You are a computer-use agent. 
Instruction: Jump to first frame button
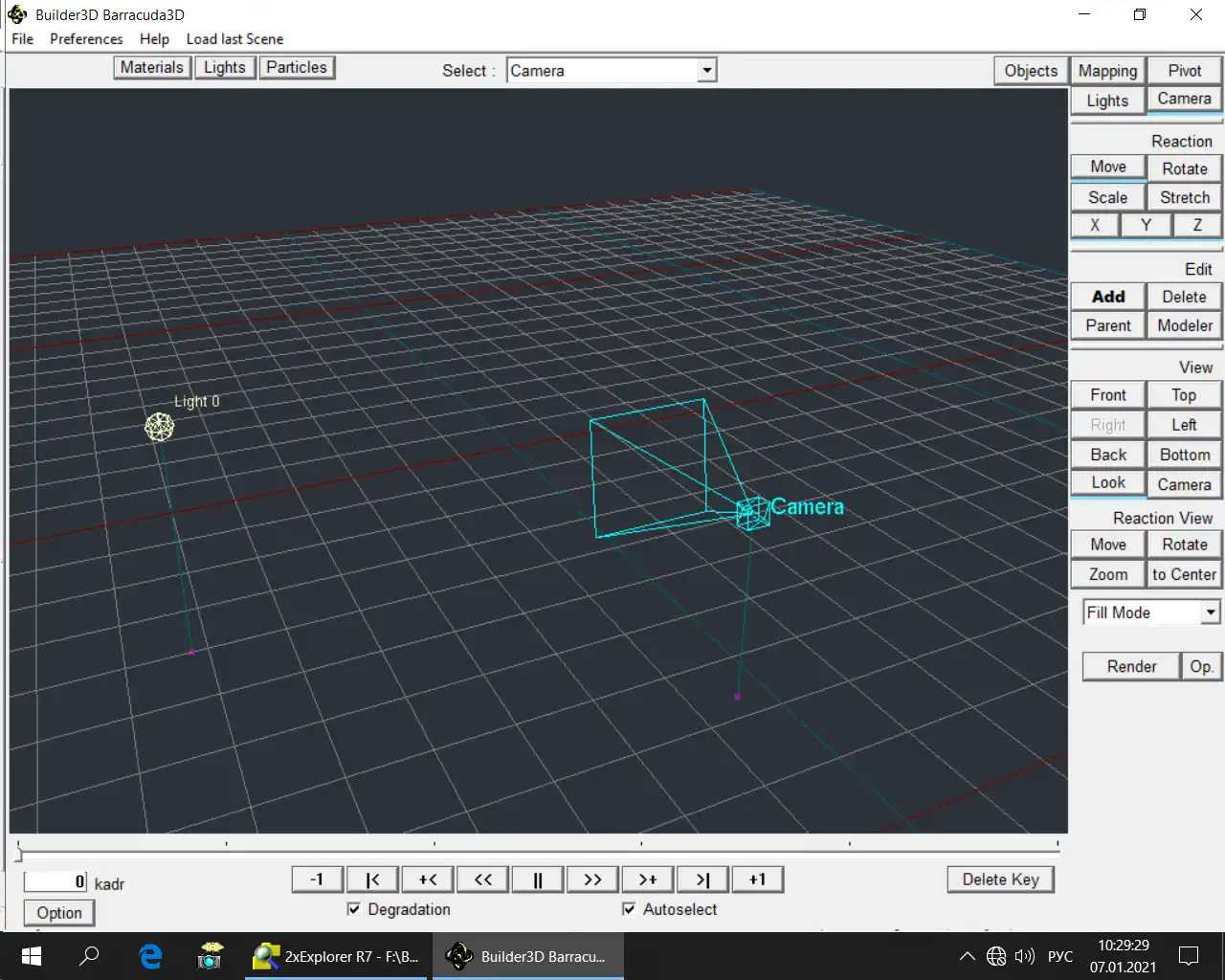(x=372, y=880)
